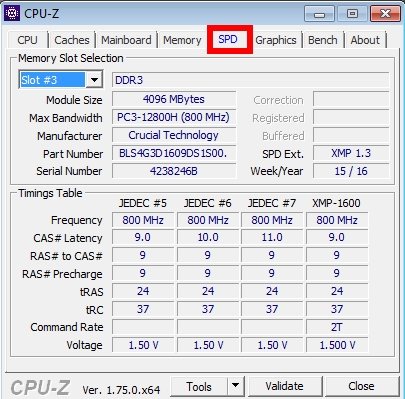Expand the Slot #3 dropdown arrow
The image size is (405, 399).
click(x=94, y=80)
